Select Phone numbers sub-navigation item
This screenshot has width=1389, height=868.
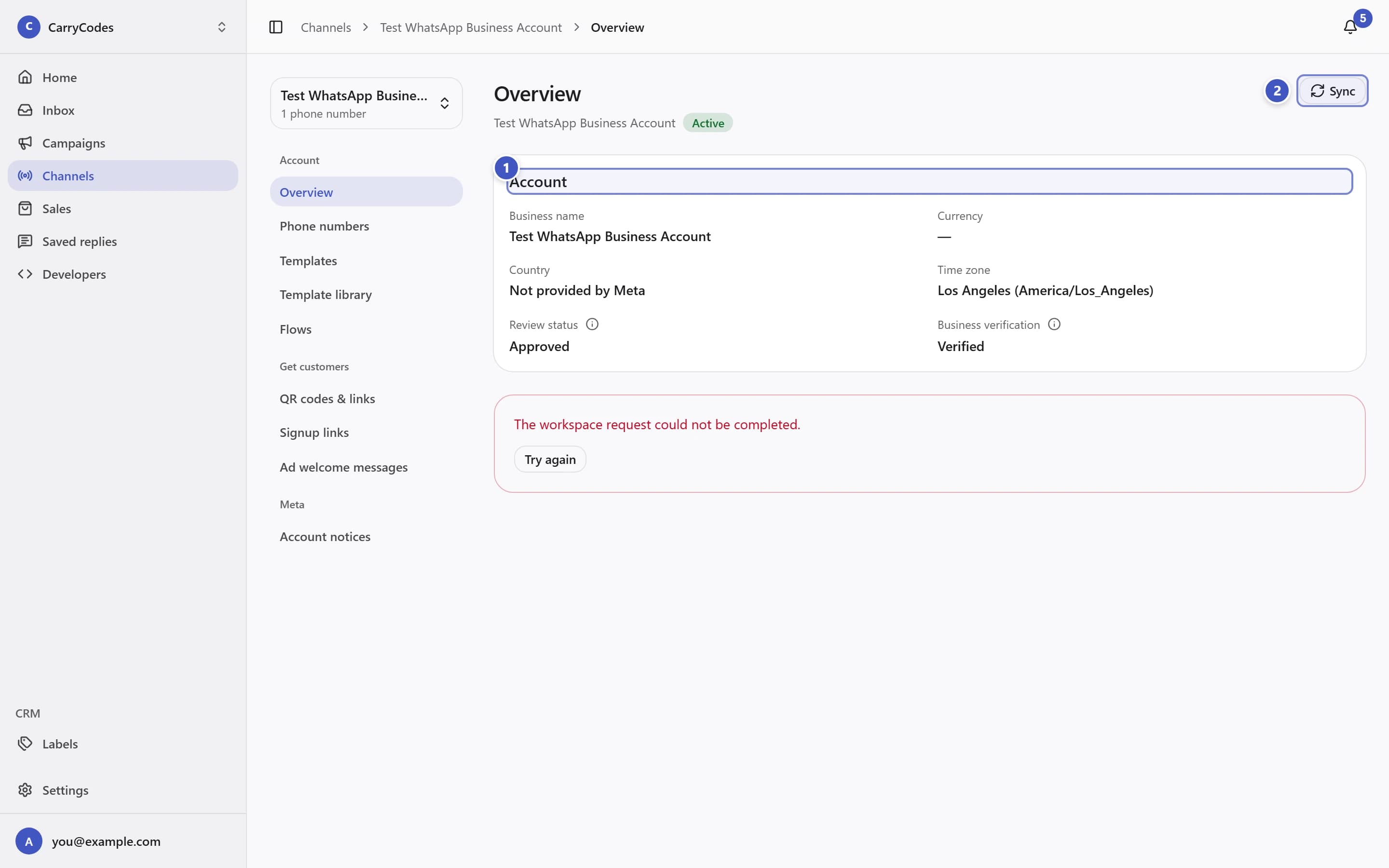366,226
